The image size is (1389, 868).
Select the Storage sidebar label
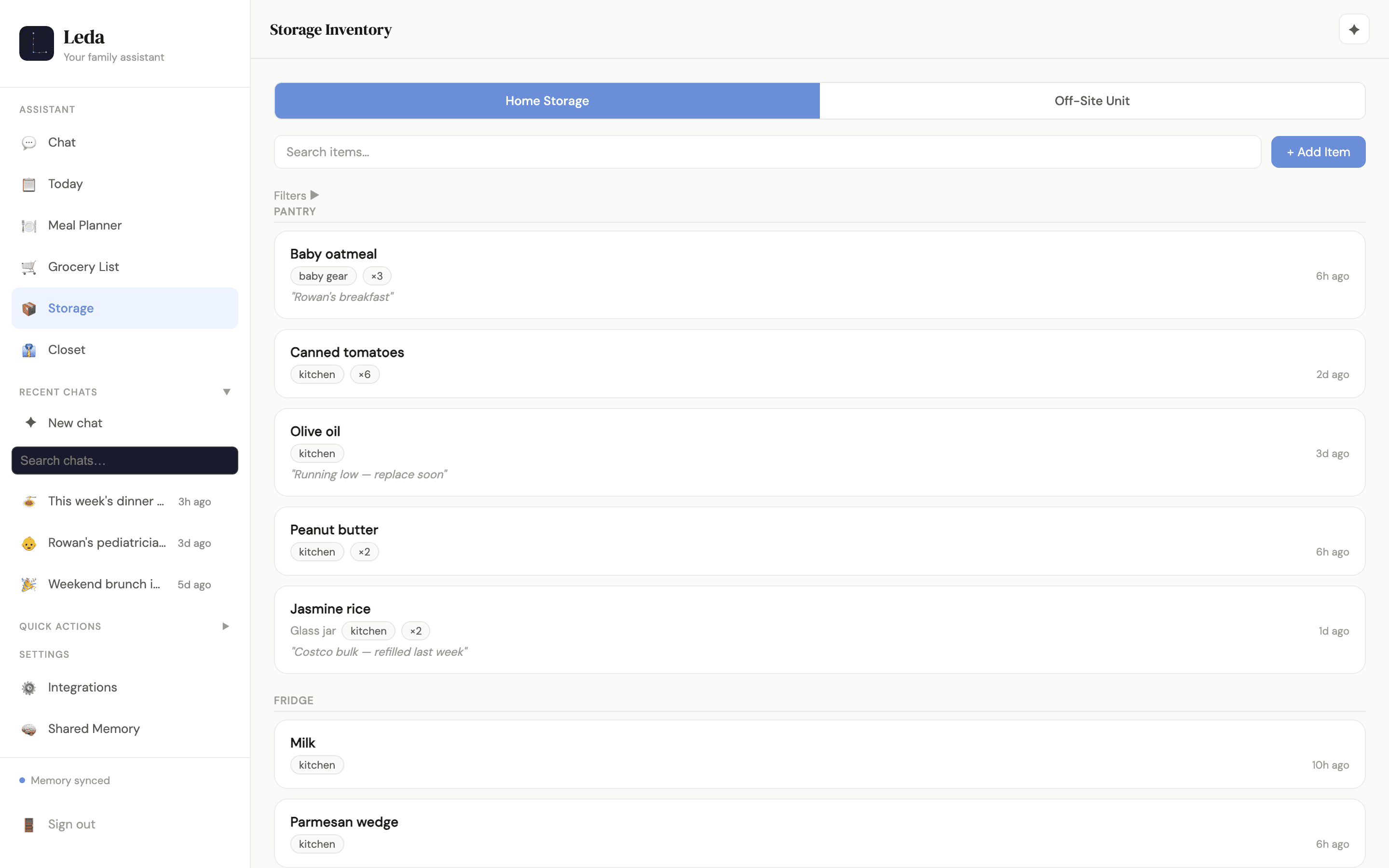pyautogui.click(x=70, y=308)
